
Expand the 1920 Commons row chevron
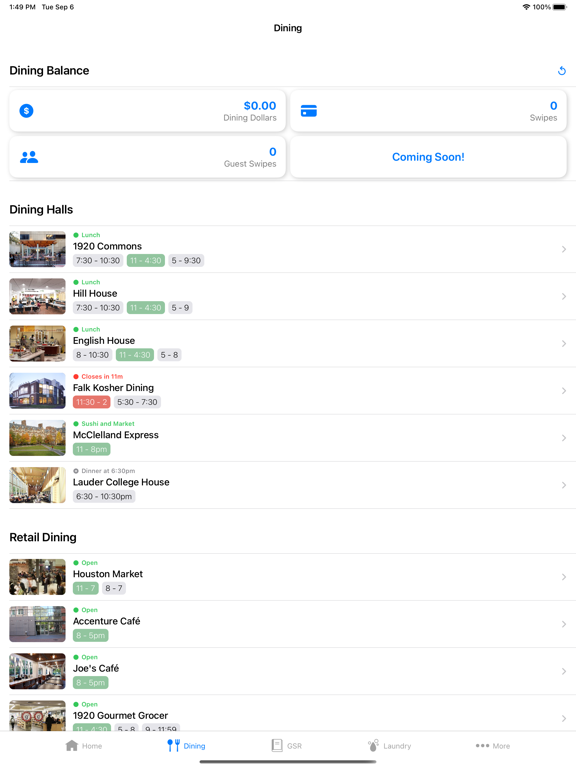coord(564,249)
